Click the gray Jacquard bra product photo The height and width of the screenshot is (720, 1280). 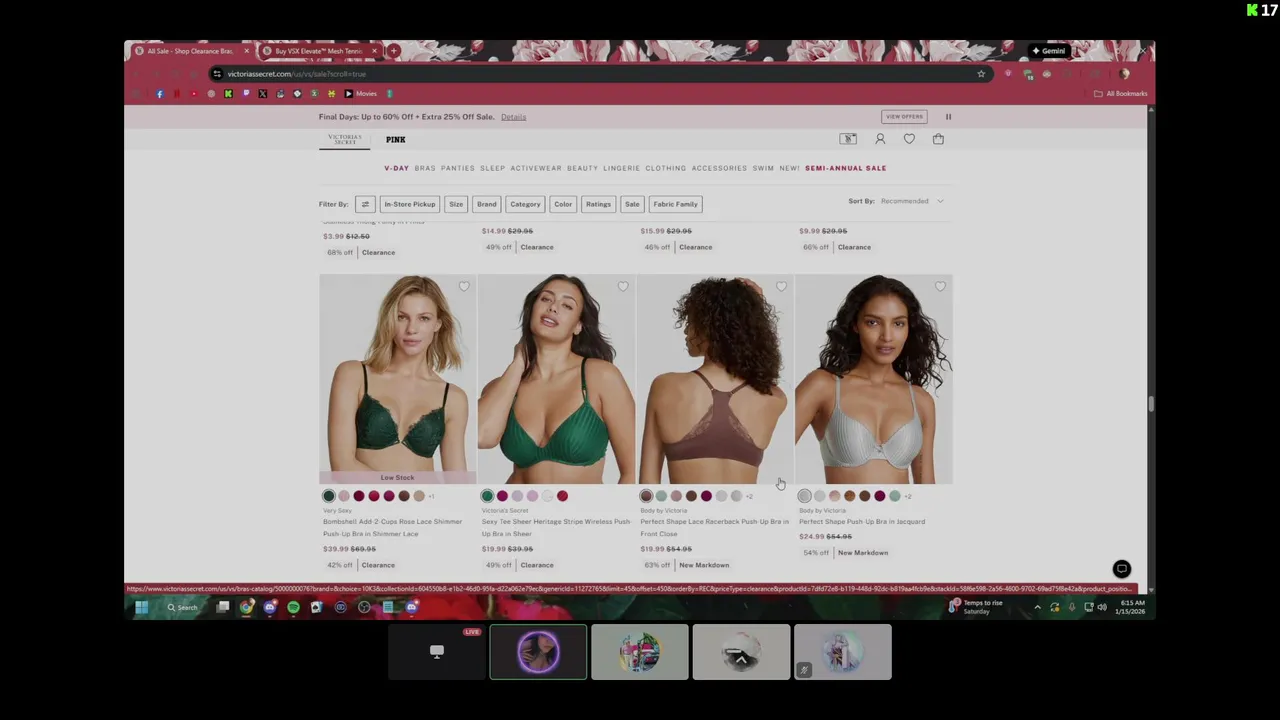[x=873, y=379]
